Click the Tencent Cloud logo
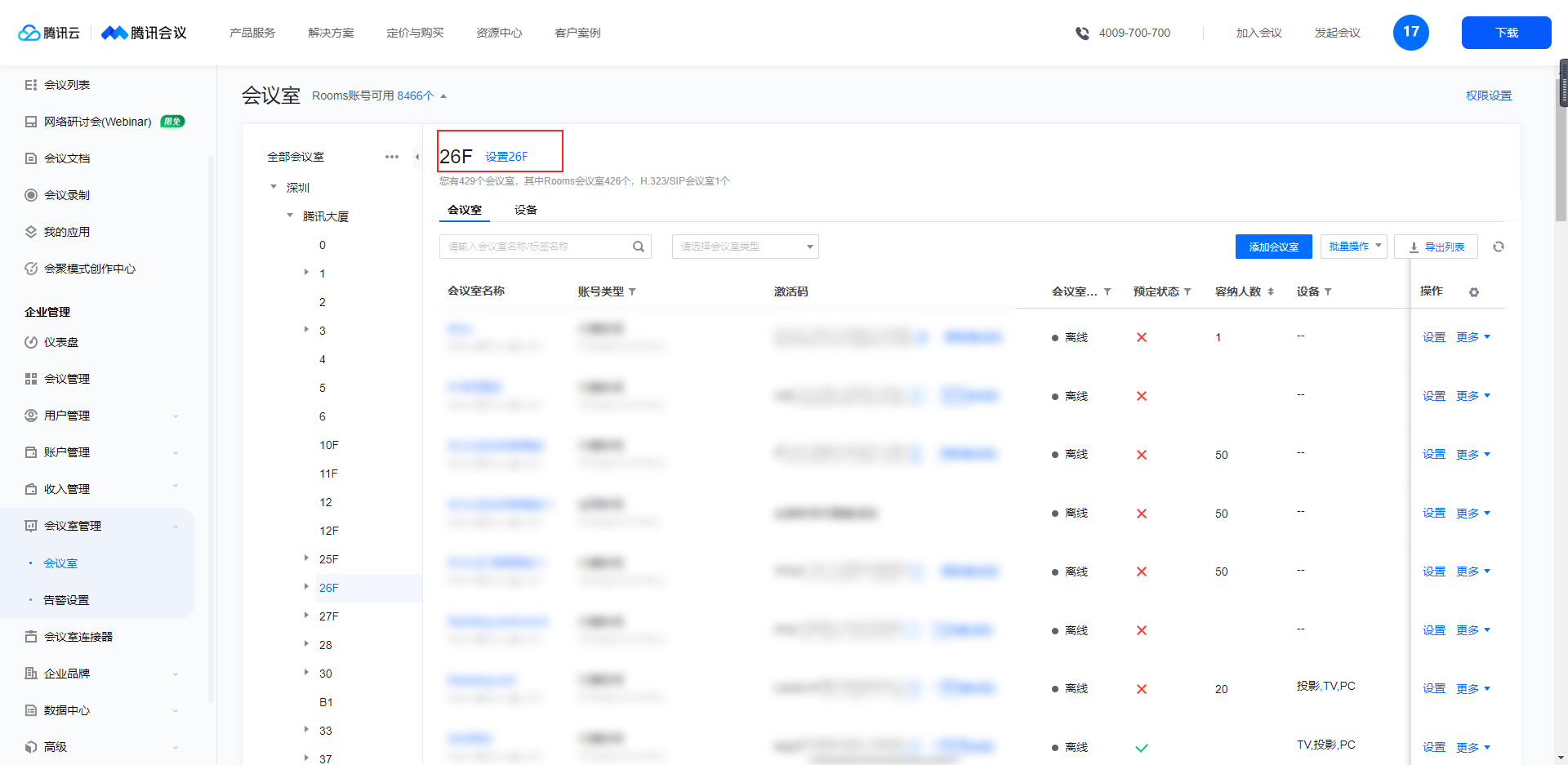 pos(49,33)
